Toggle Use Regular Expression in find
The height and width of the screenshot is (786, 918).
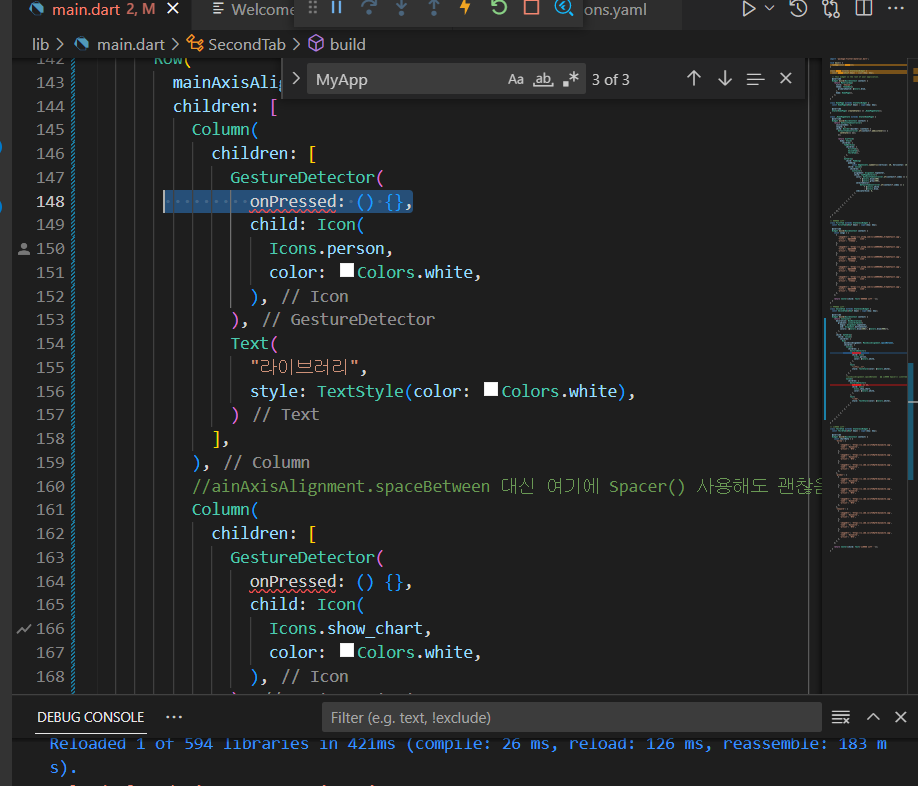570,80
